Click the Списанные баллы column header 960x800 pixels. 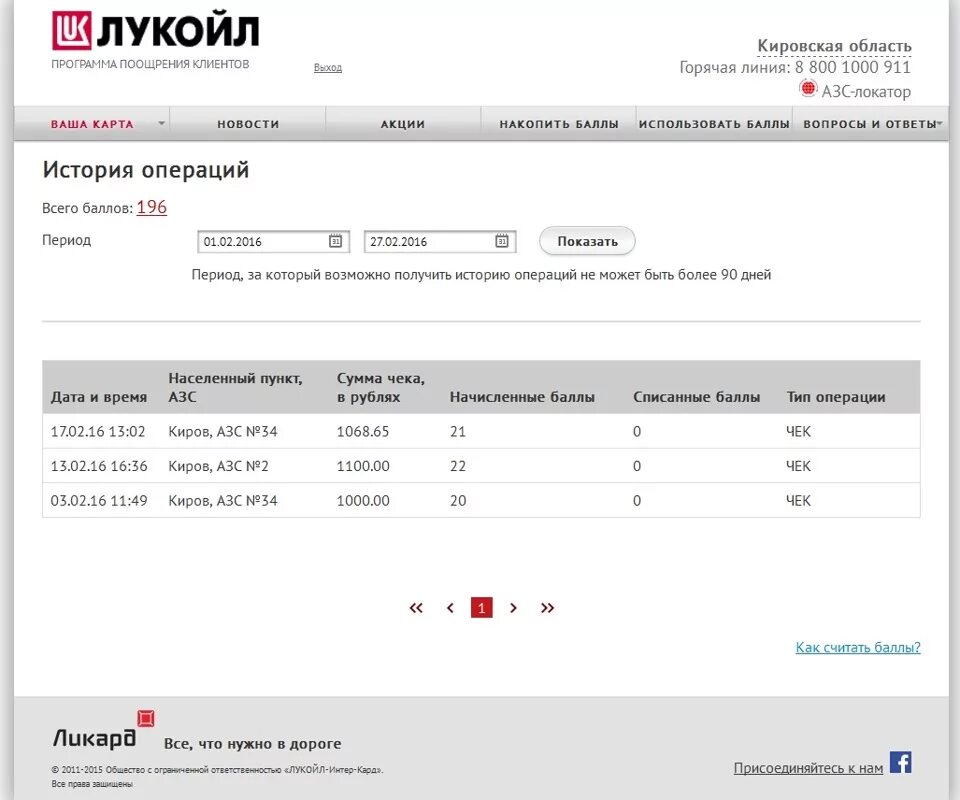pyautogui.click(x=697, y=397)
